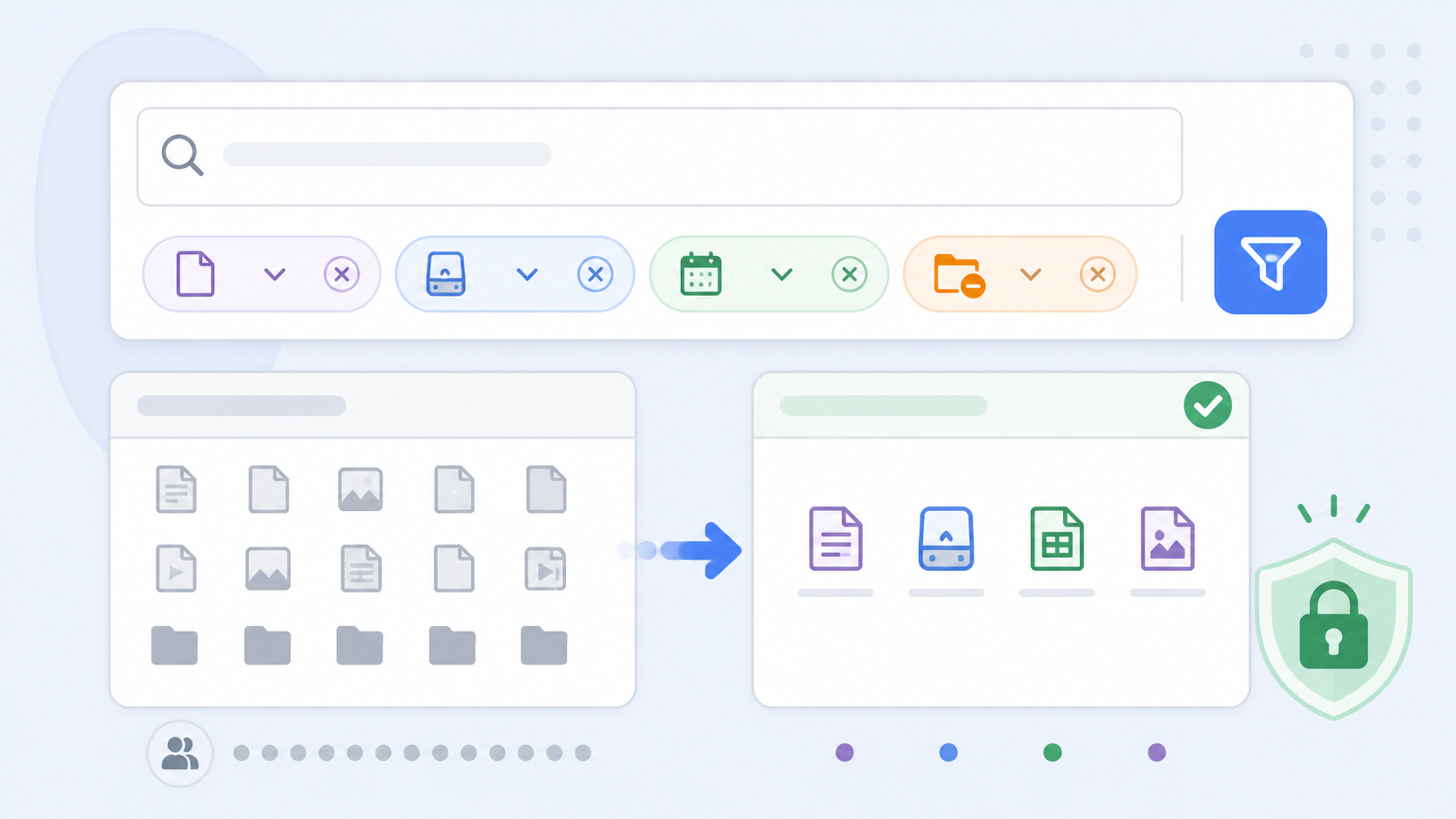Open the purple image file result
The height and width of the screenshot is (819, 1456).
pyautogui.click(x=1168, y=539)
